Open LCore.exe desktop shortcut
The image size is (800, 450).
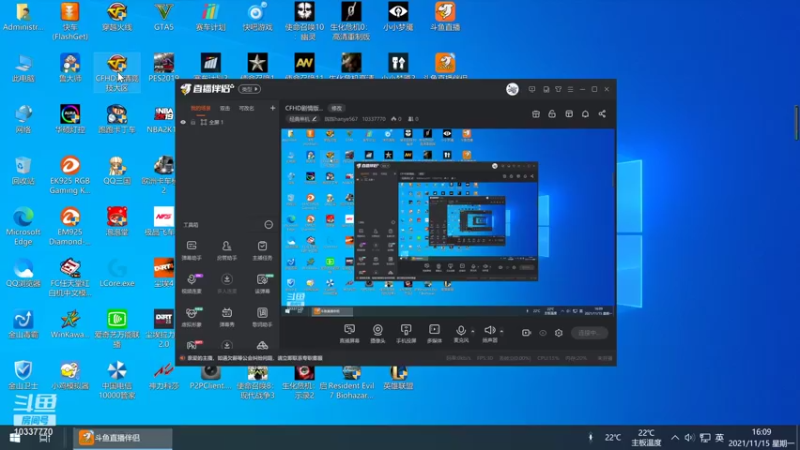117,273
